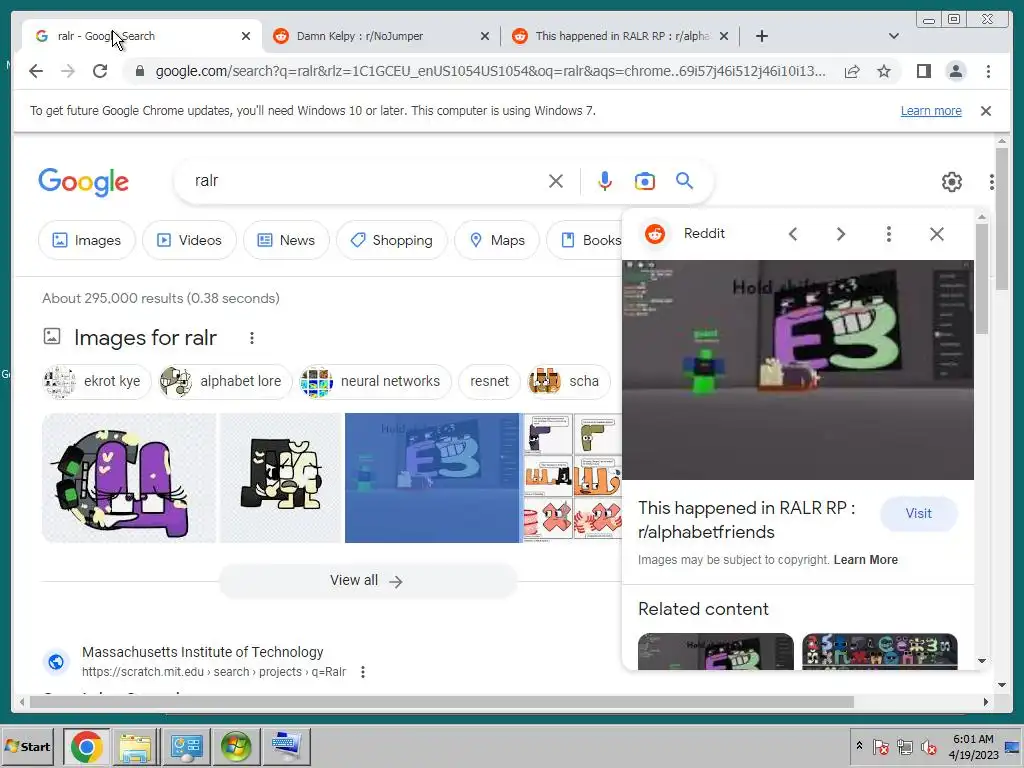
Task: Focus the Chrome address bar URL
Action: pos(490,71)
